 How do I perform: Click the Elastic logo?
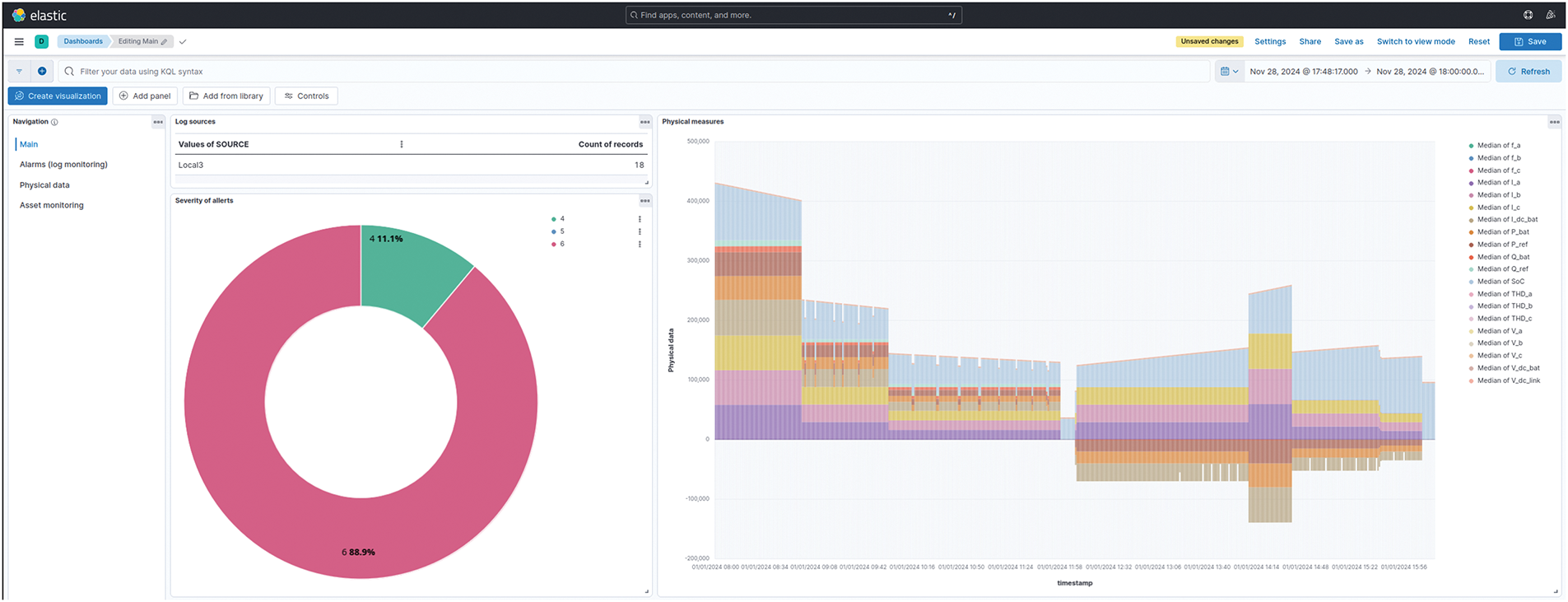tap(19, 15)
